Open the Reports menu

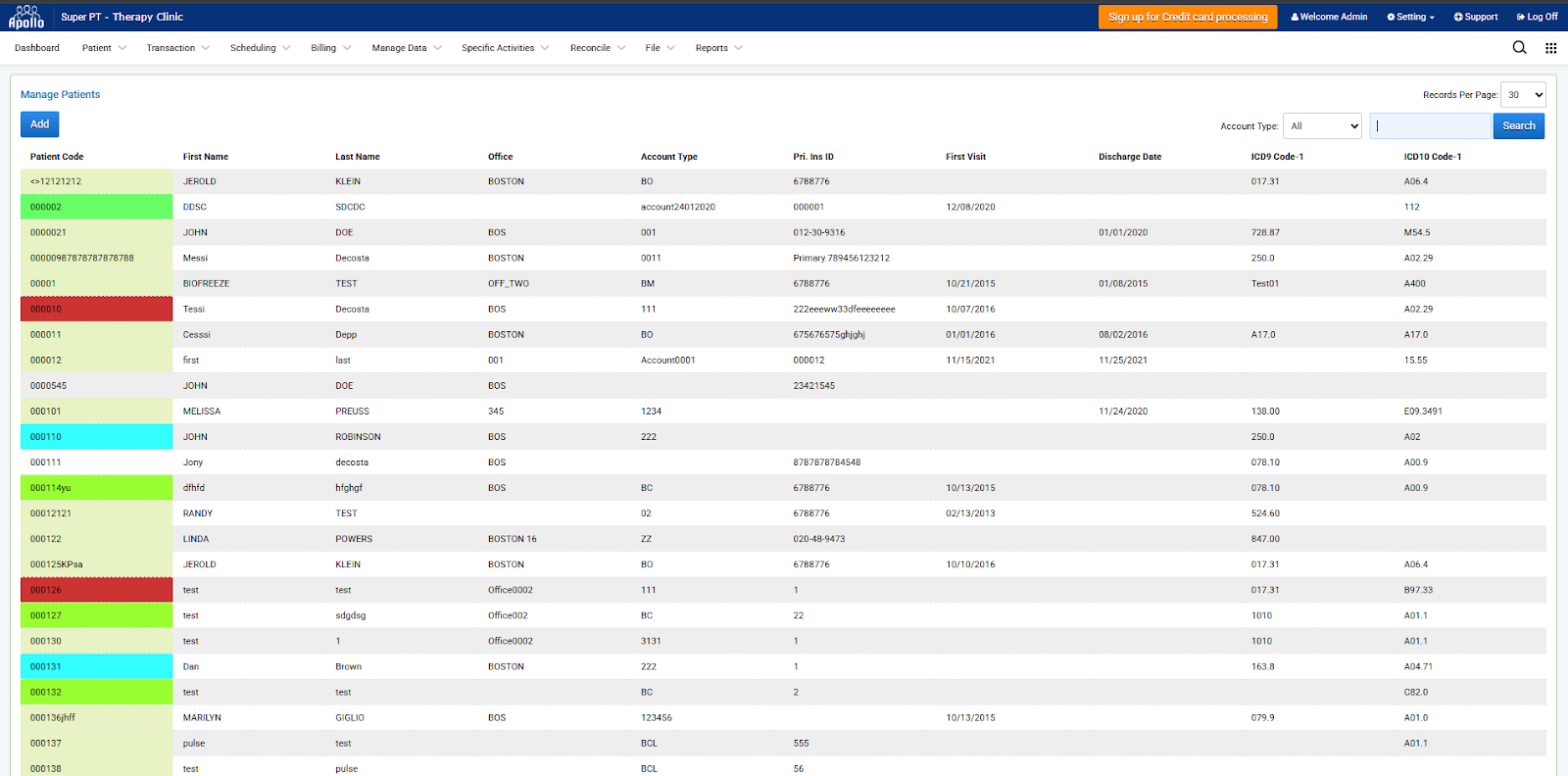tap(718, 48)
